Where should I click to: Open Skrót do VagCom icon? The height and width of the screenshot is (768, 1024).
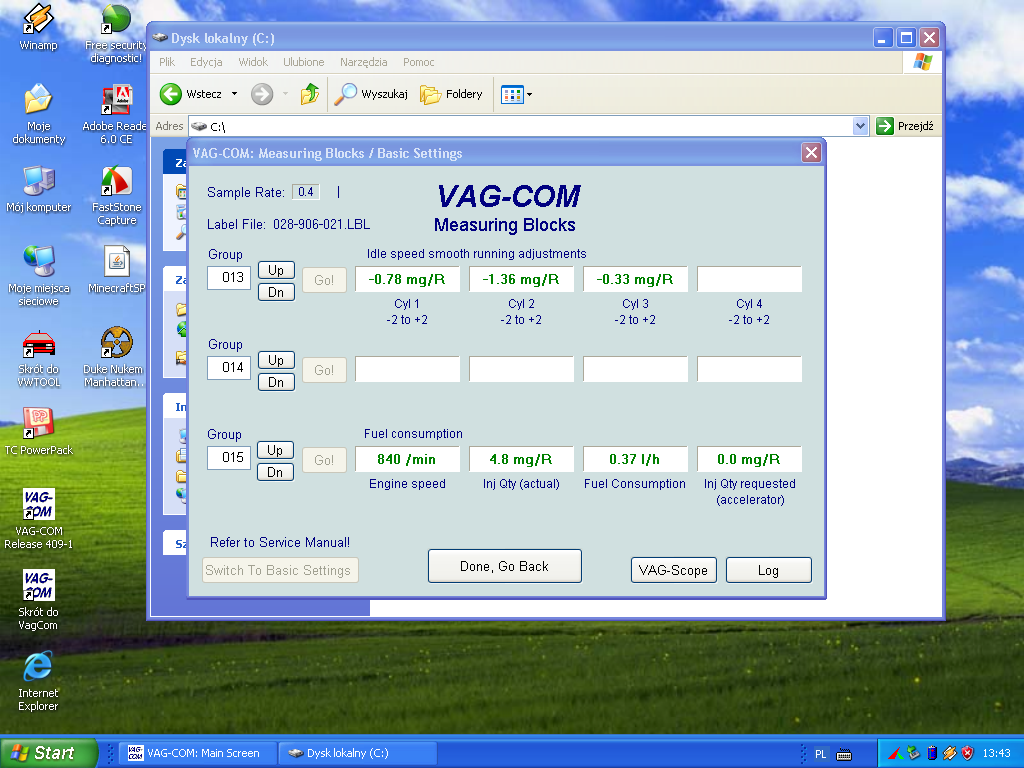[38, 600]
